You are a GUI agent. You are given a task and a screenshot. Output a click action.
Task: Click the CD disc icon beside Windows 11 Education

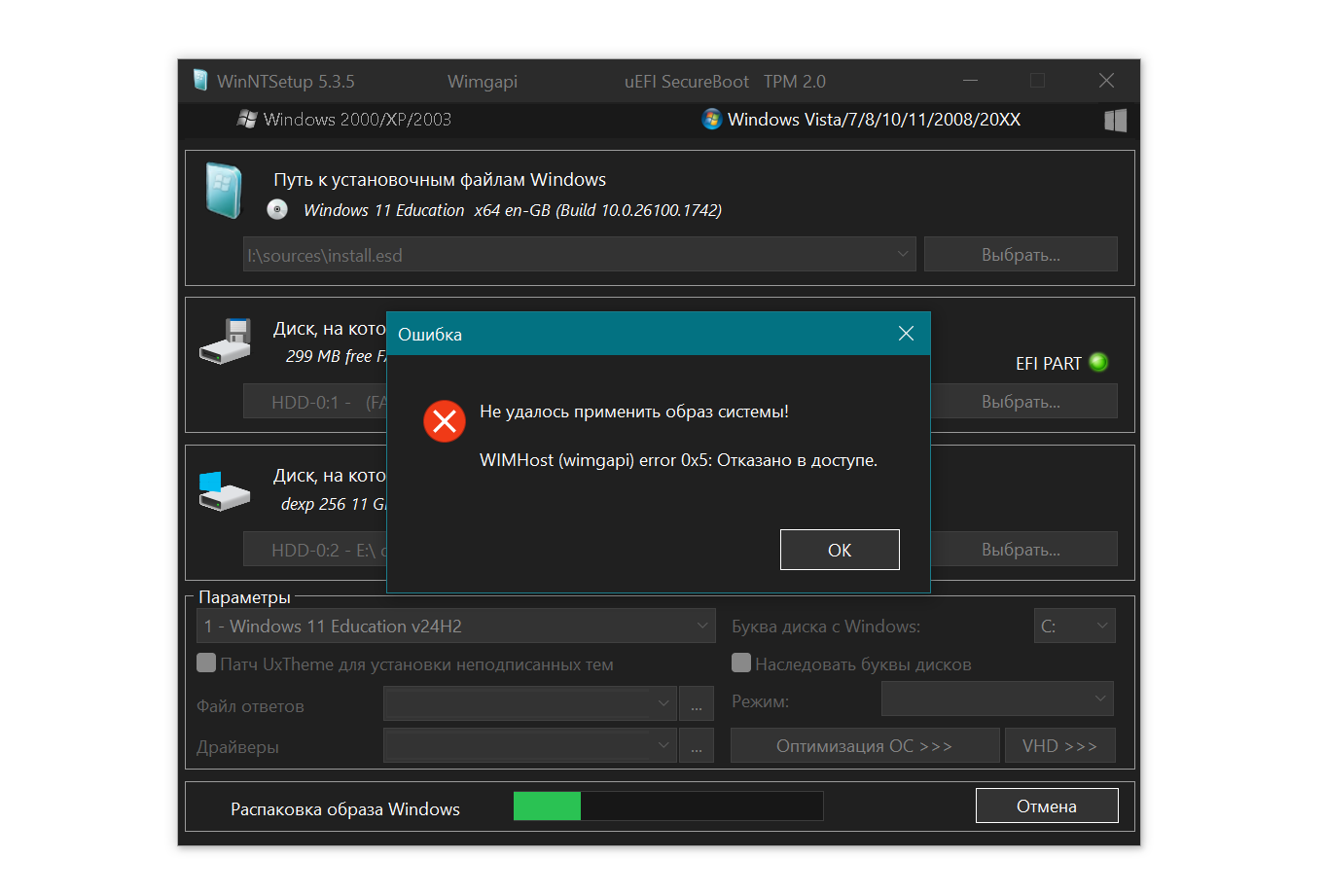click(x=277, y=209)
